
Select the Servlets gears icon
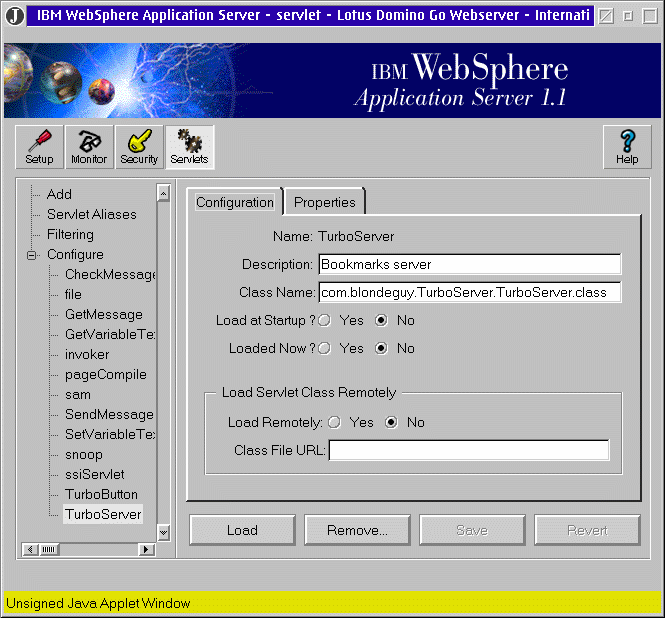pyautogui.click(x=190, y=147)
